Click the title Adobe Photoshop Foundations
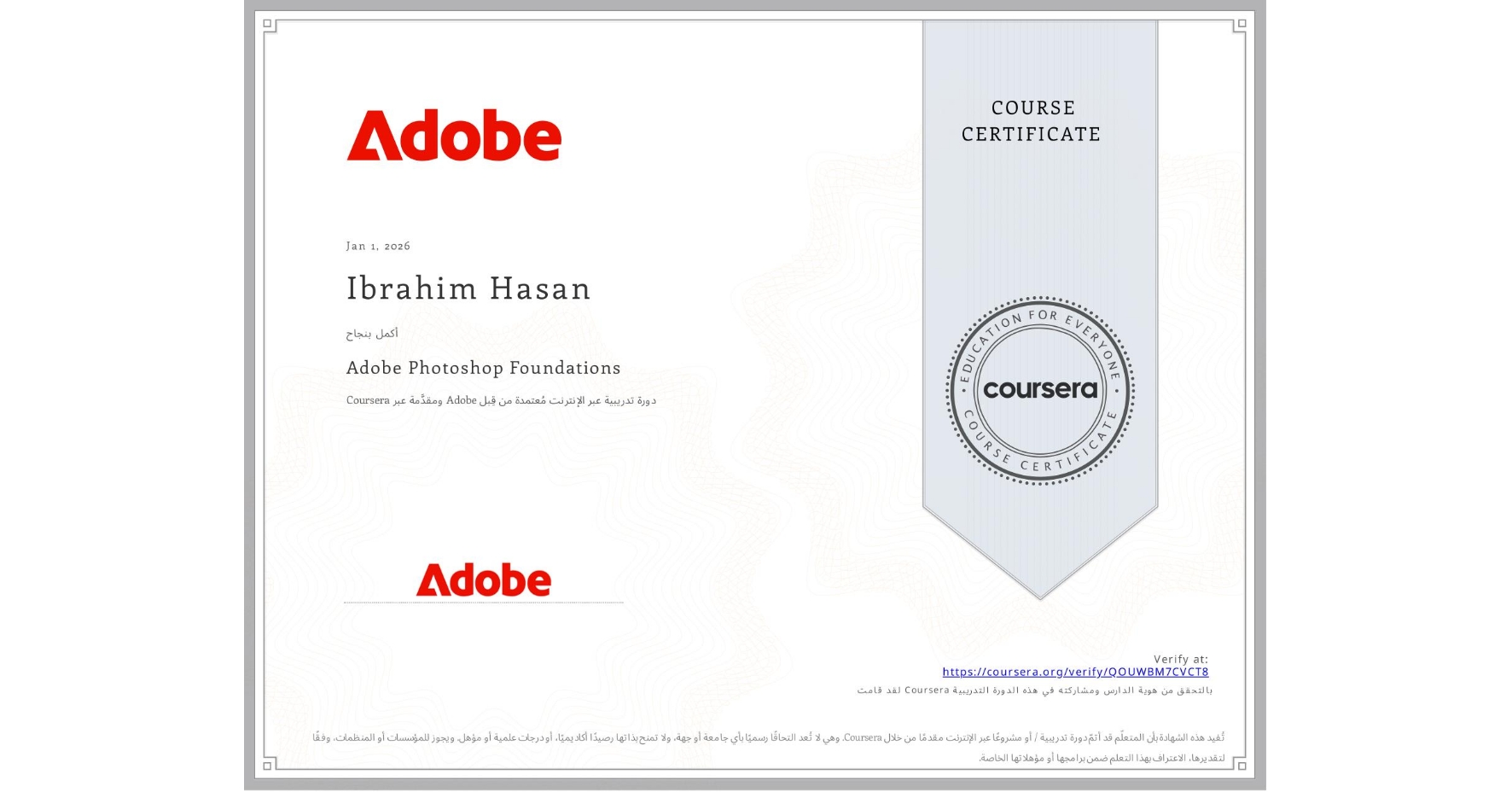1512x792 pixels. (x=484, y=368)
